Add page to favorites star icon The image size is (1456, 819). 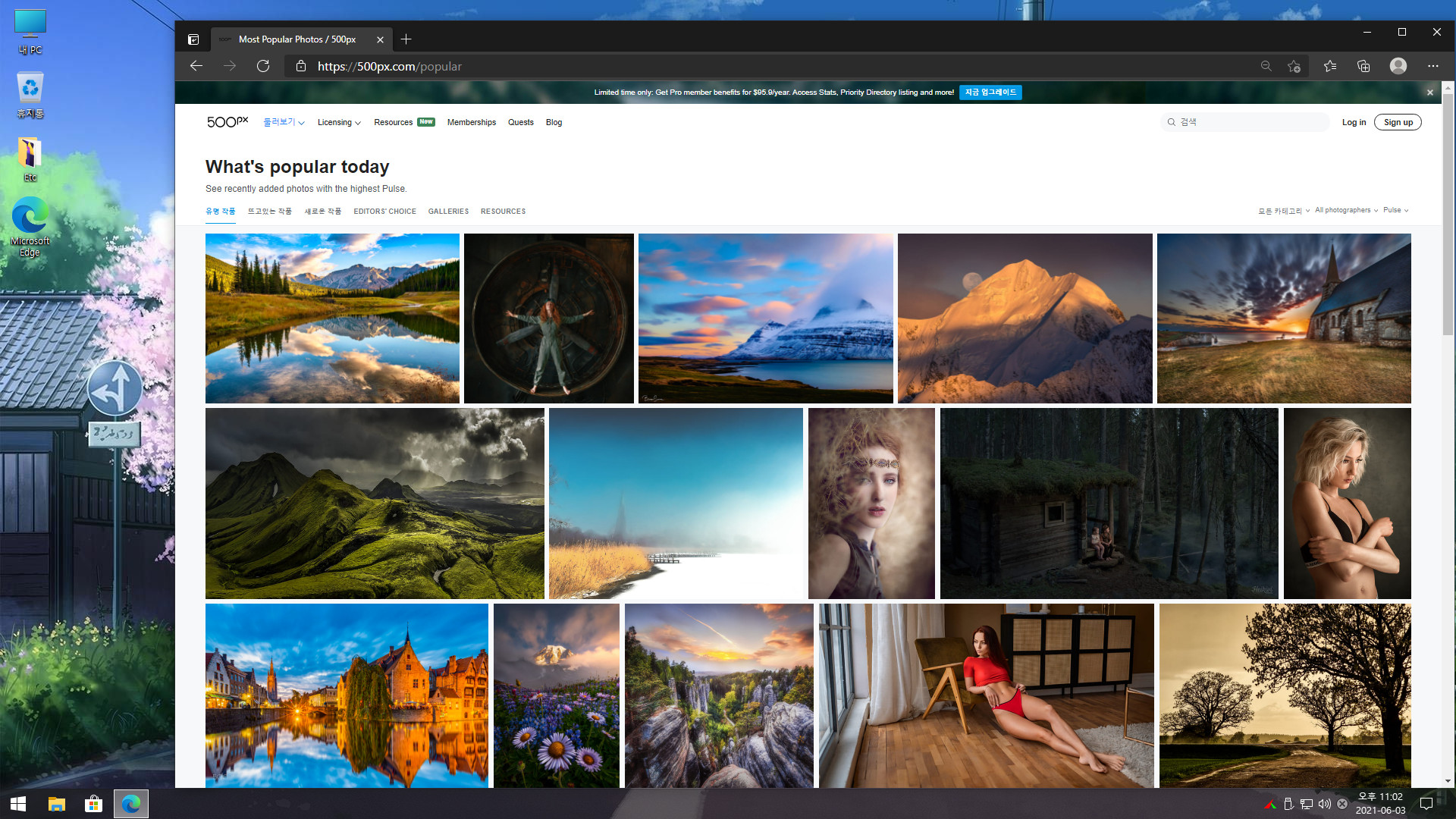pos(1294,66)
